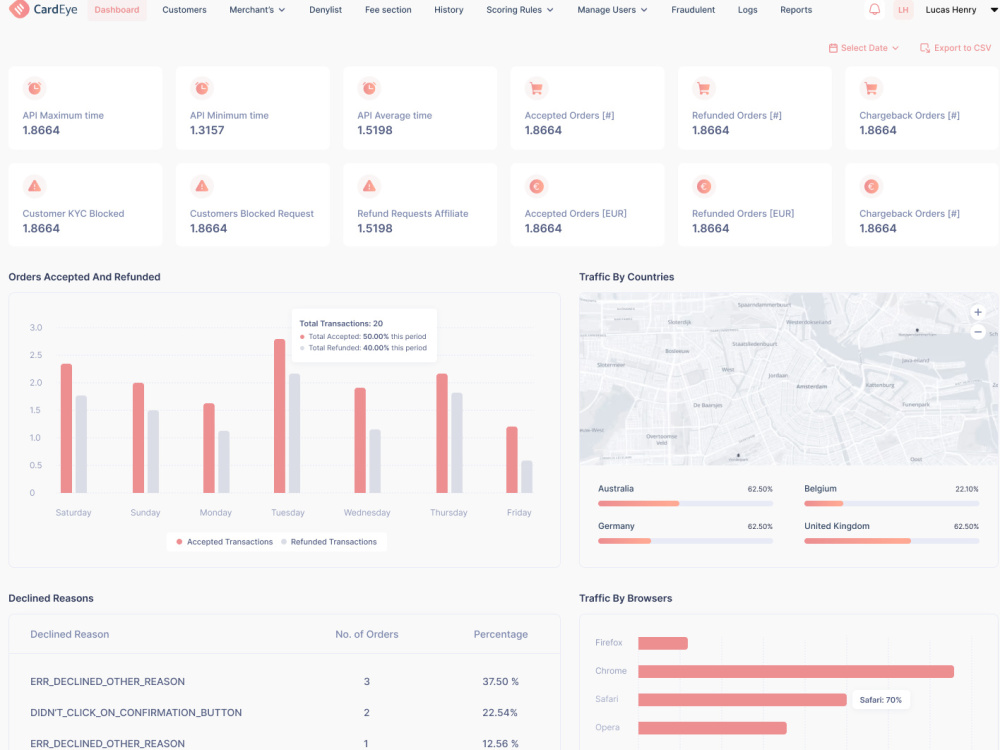
Task: Open the Fee section page
Action: coord(388,10)
